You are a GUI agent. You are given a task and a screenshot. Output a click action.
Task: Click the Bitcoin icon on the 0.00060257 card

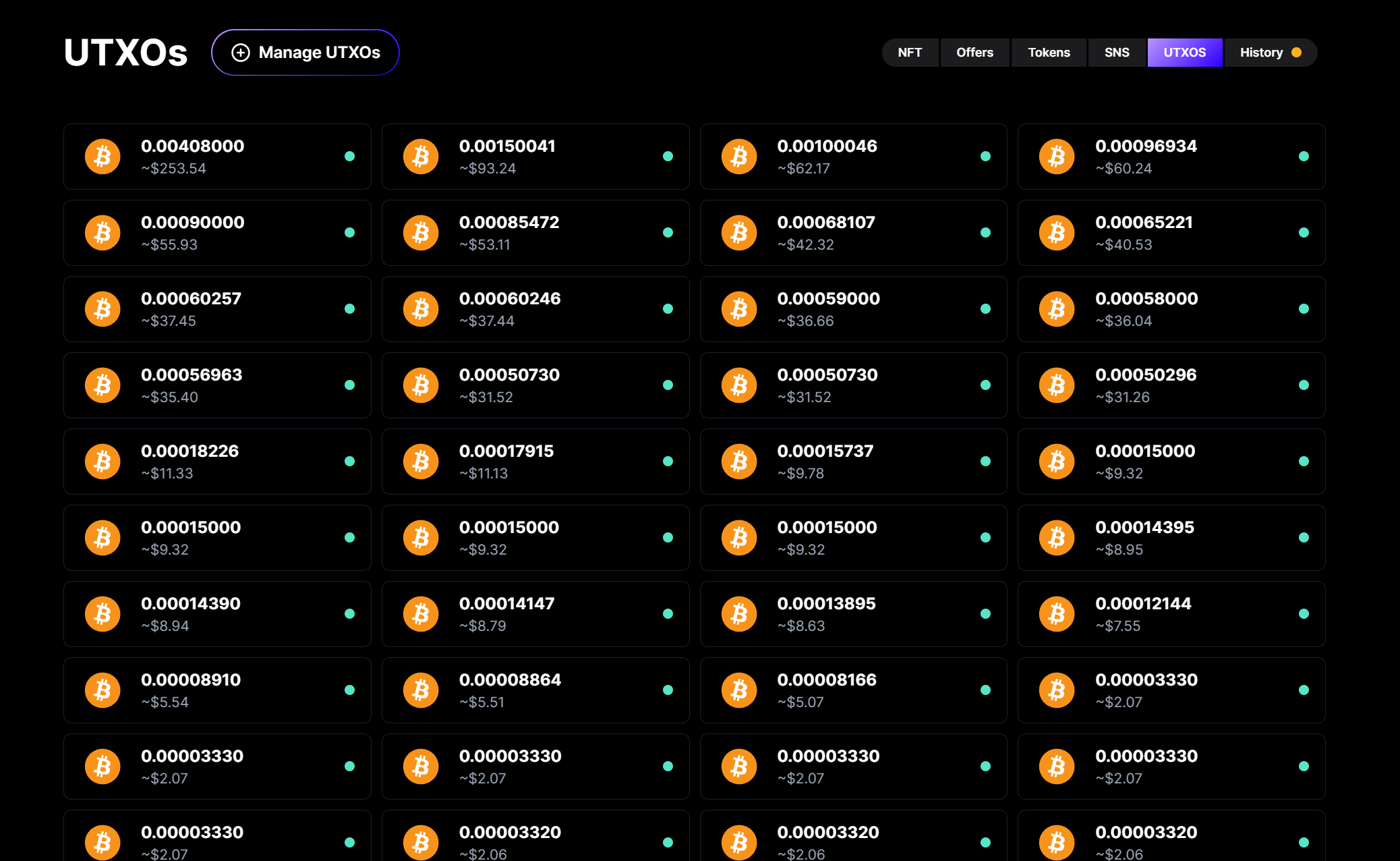pos(103,309)
